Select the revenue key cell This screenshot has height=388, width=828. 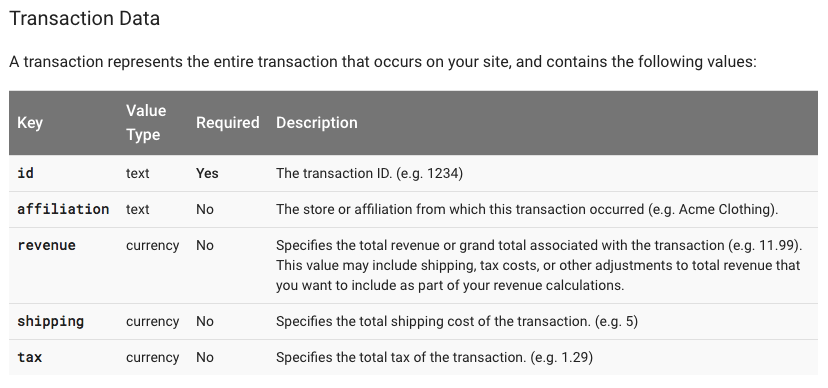(x=46, y=245)
